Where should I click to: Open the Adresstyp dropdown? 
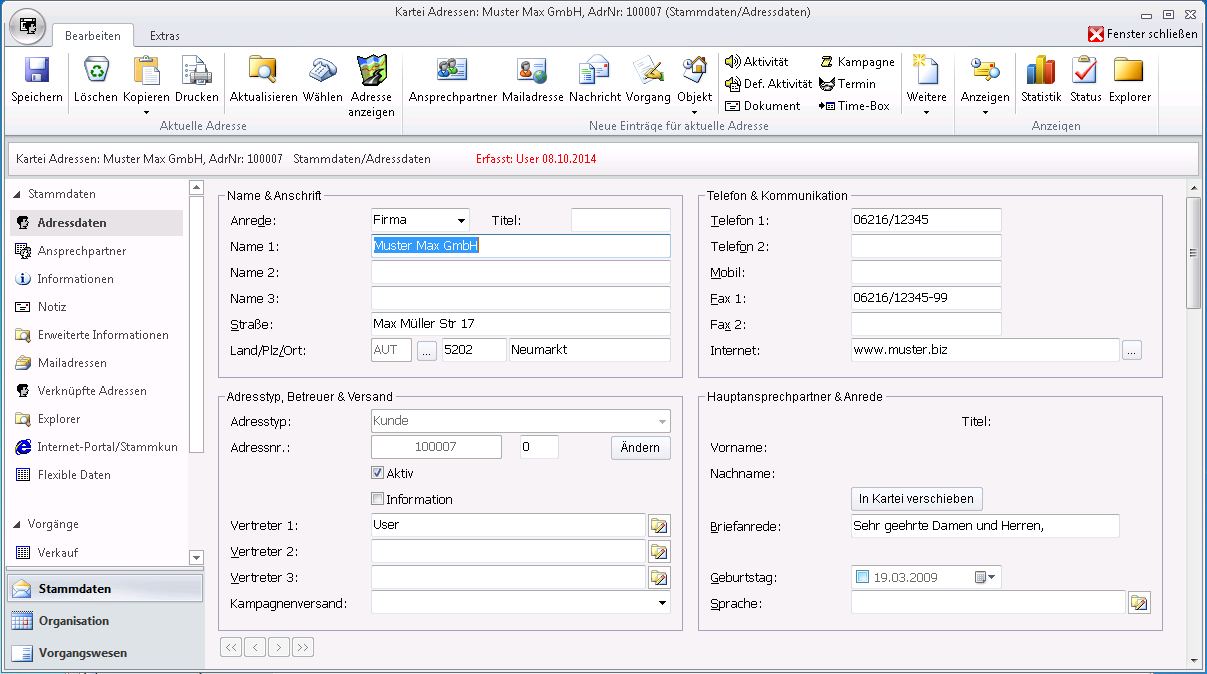click(662, 422)
